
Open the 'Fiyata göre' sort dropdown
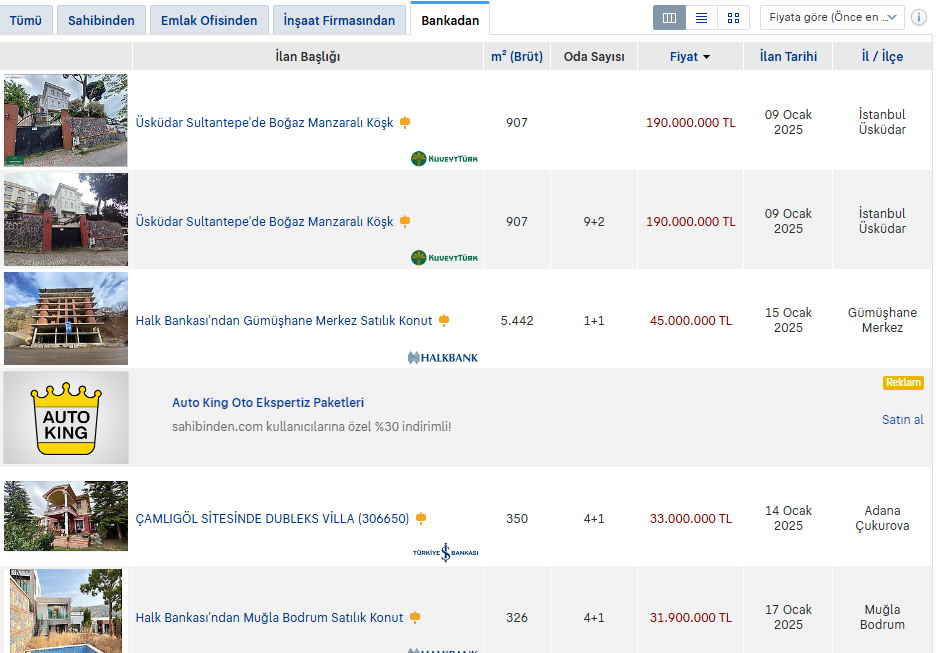[x=831, y=18]
